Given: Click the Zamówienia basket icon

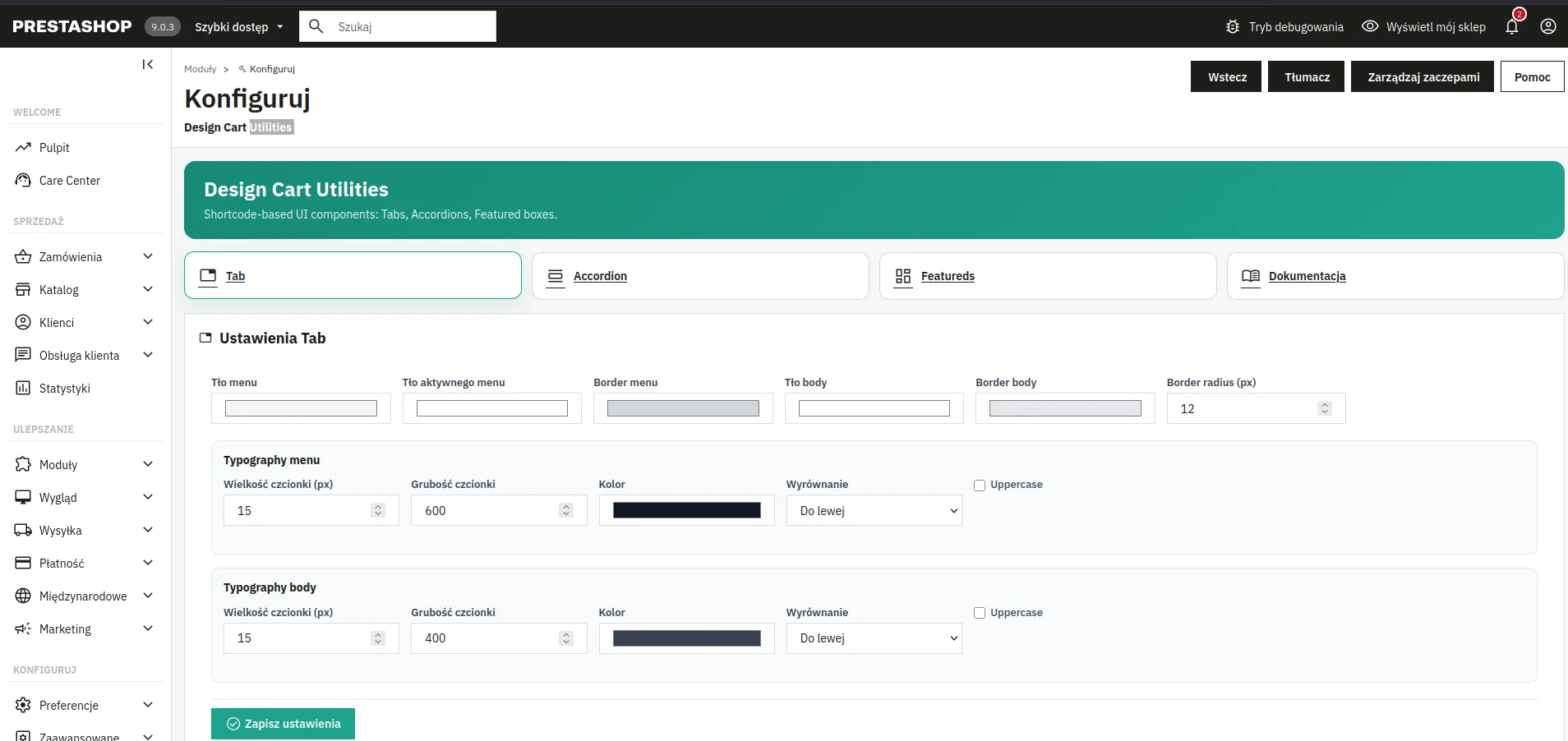Looking at the screenshot, I should [x=23, y=257].
